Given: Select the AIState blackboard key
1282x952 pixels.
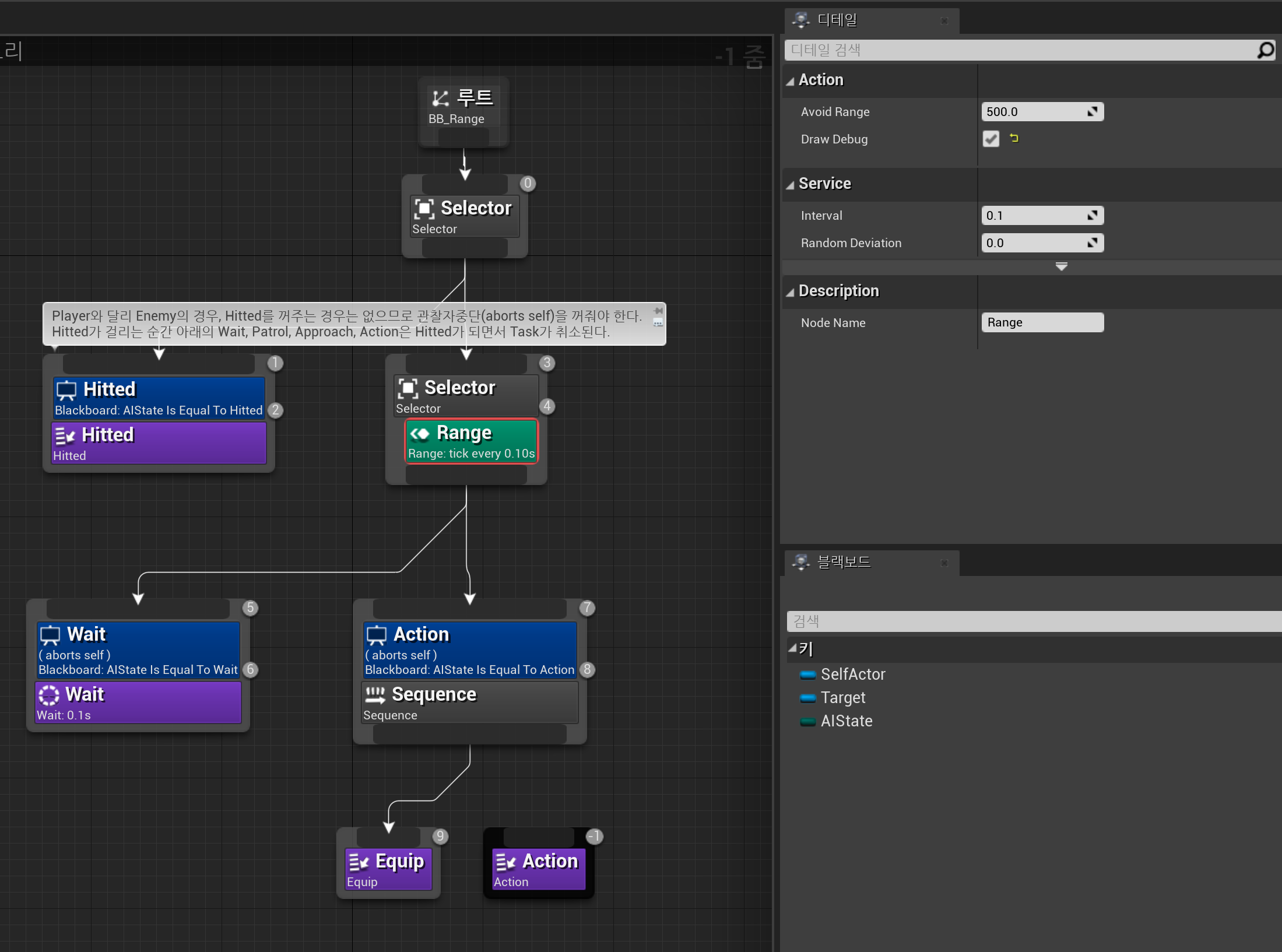Looking at the screenshot, I should point(846,721).
